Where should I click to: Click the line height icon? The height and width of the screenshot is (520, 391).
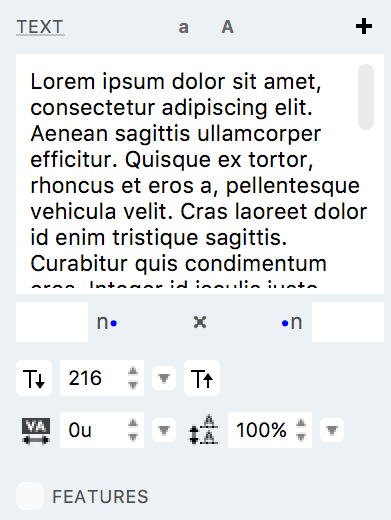203,430
